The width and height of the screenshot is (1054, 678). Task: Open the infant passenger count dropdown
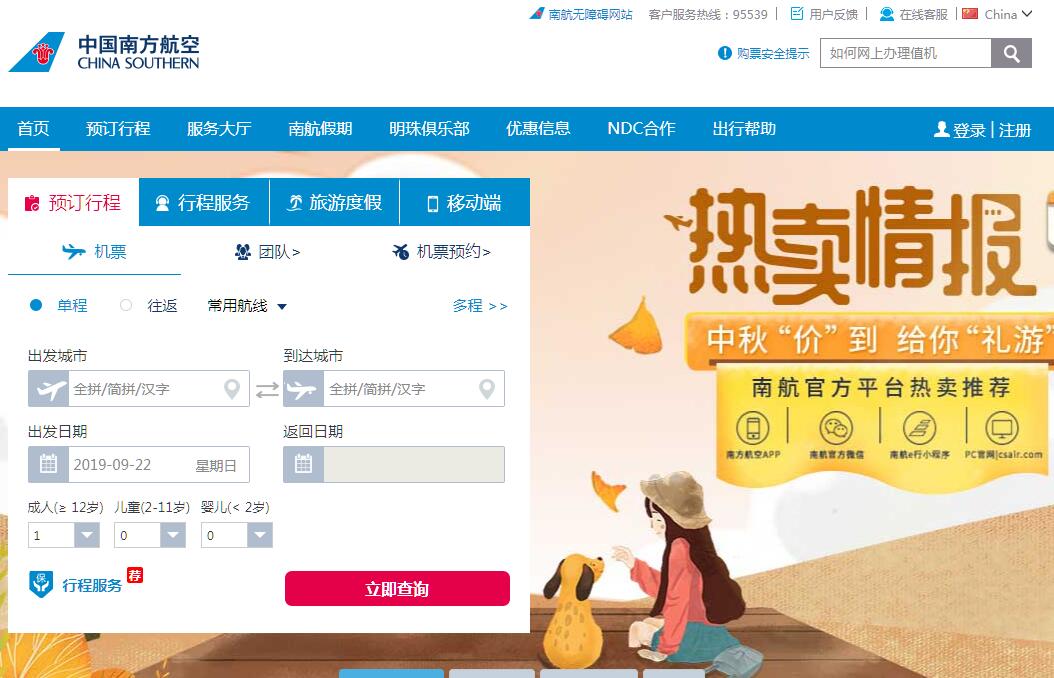point(259,536)
